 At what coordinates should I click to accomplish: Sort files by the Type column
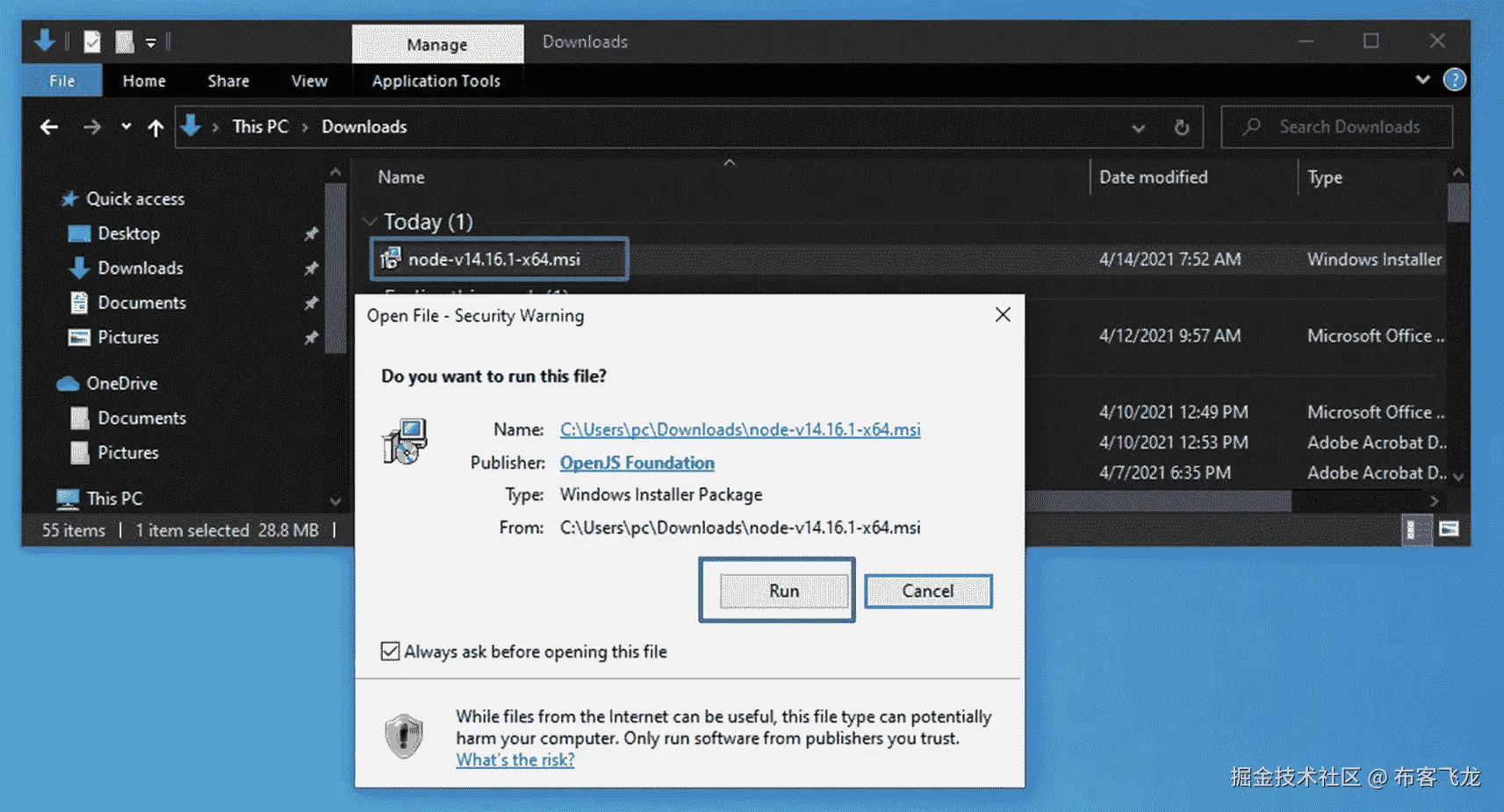[1325, 176]
